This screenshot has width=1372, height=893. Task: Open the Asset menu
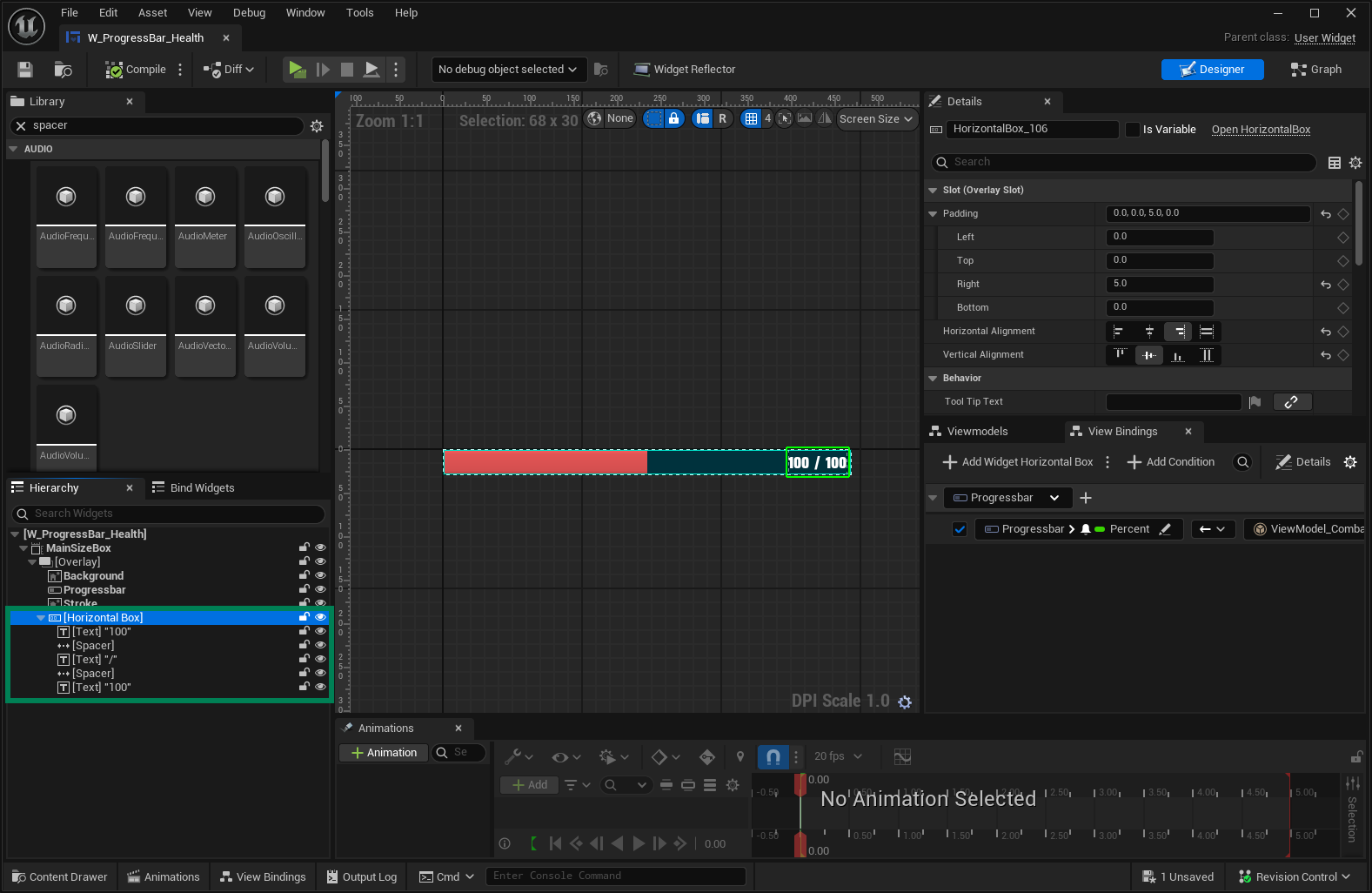(x=152, y=13)
